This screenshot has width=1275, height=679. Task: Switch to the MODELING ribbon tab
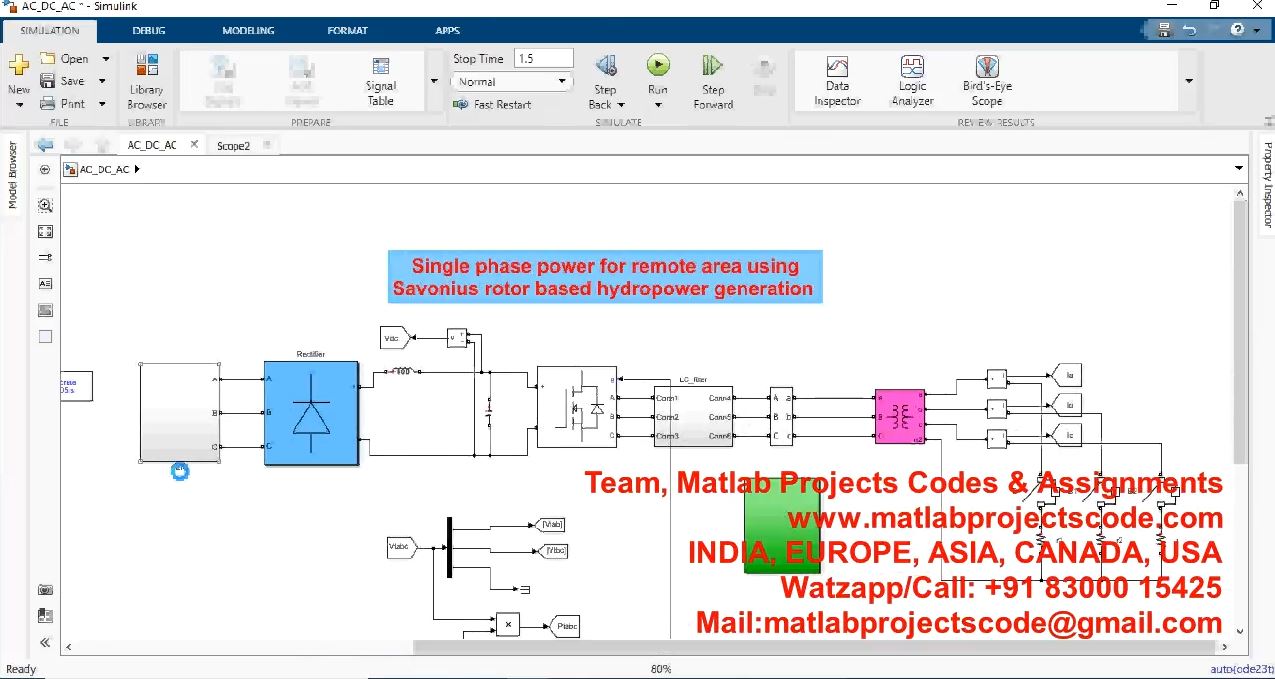pyautogui.click(x=248, y=31)
